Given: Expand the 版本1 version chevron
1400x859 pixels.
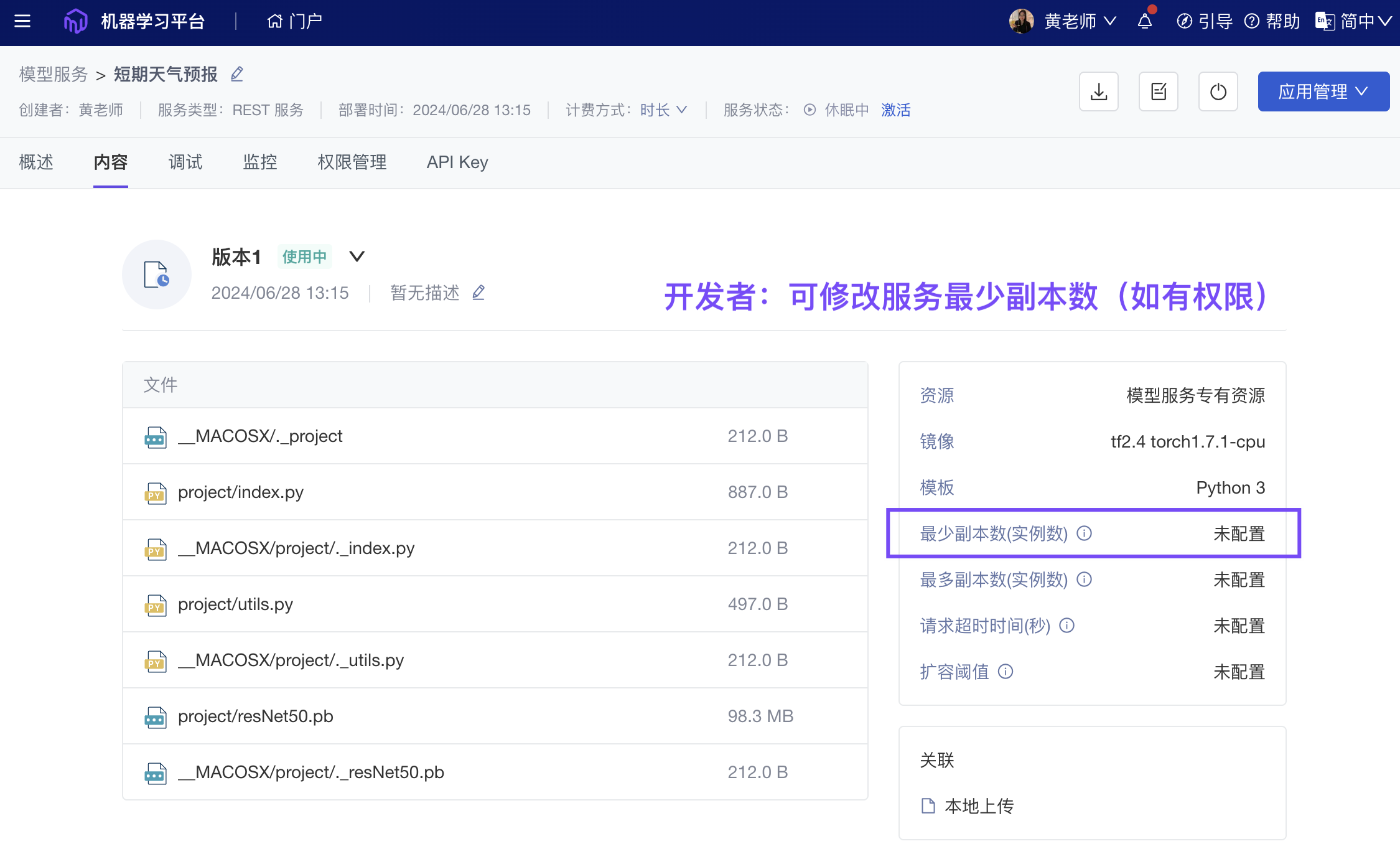Looking at the screenshot, I should point(357,256).
